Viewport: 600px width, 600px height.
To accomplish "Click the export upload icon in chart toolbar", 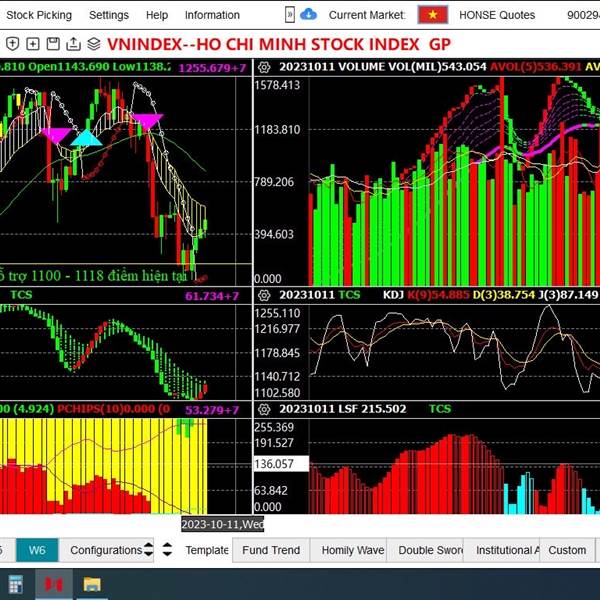I will (72, 45).
